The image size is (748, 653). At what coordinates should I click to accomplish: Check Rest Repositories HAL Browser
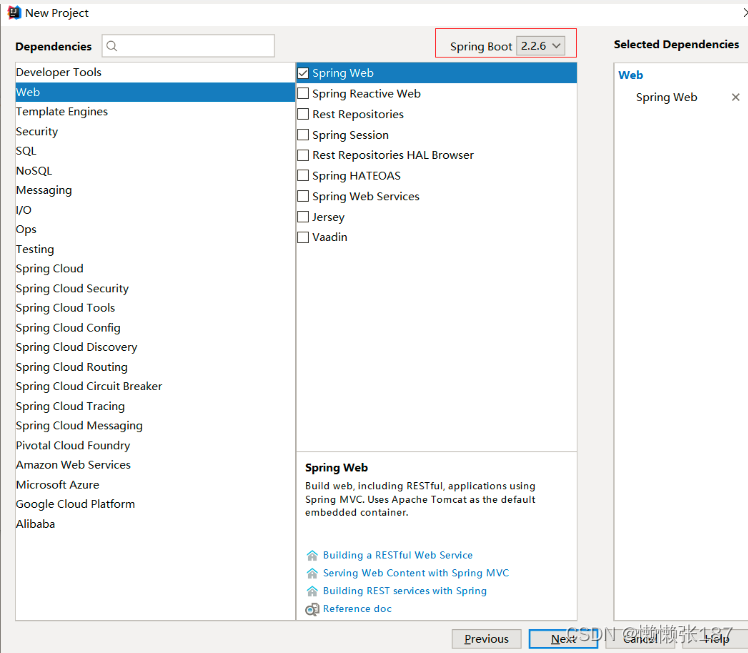coord(303,155)
